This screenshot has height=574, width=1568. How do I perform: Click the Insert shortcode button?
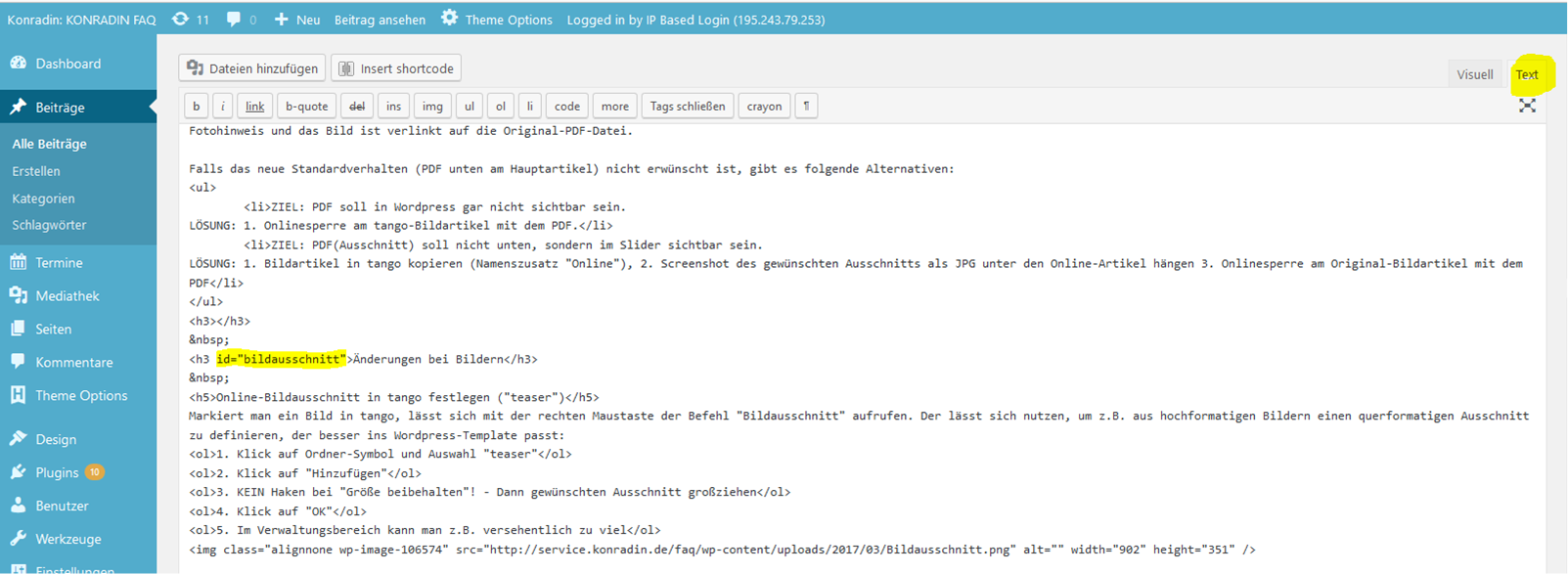pos(396,68)
